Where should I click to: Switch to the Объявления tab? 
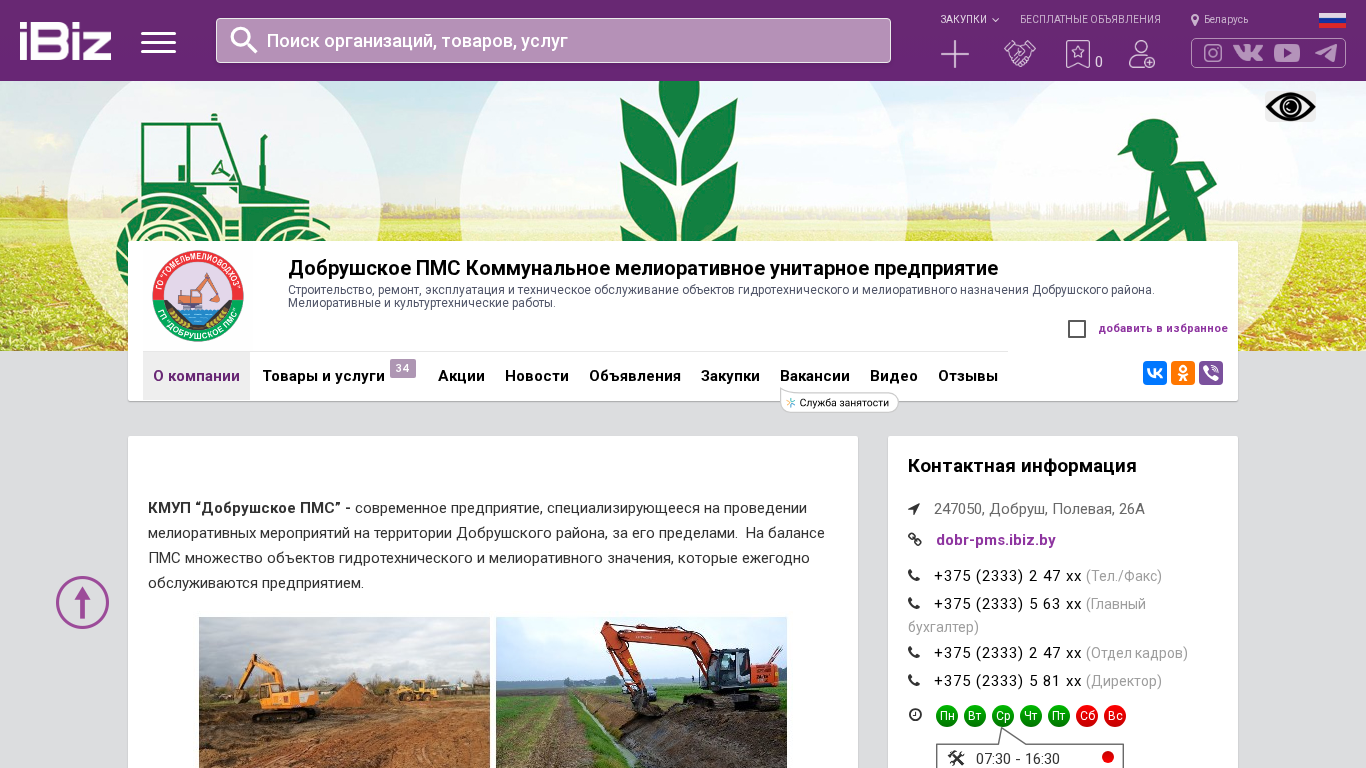(x=635, y=376)
